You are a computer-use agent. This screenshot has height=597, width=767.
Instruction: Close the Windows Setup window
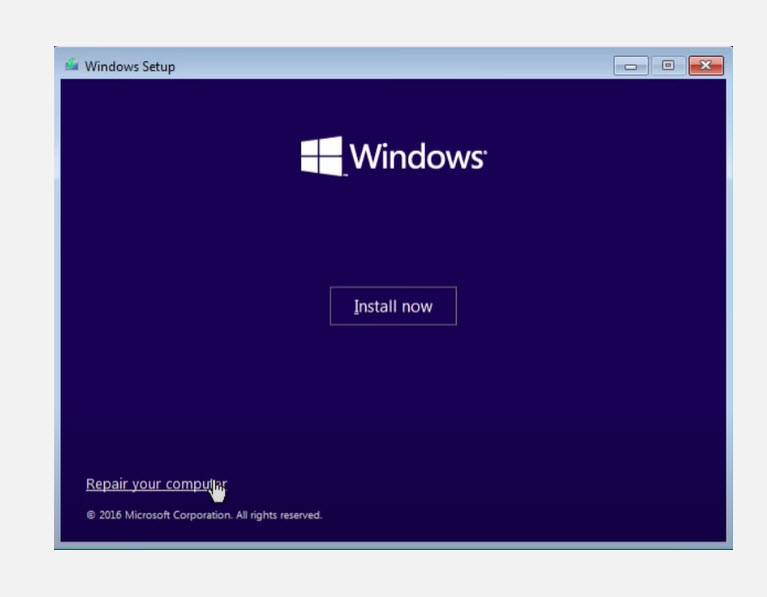[706, 66]
